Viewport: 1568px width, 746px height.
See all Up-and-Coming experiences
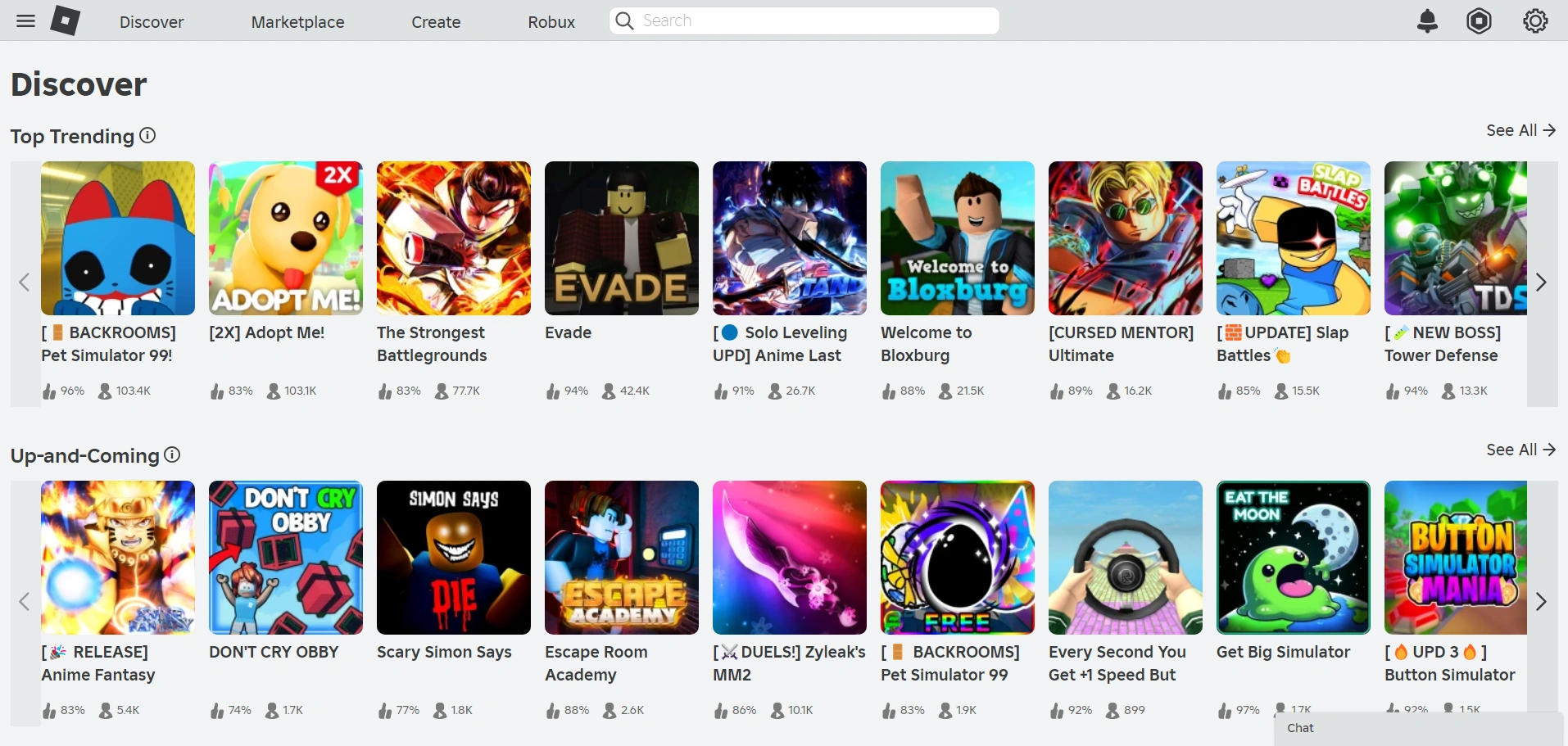point(1520,450)
